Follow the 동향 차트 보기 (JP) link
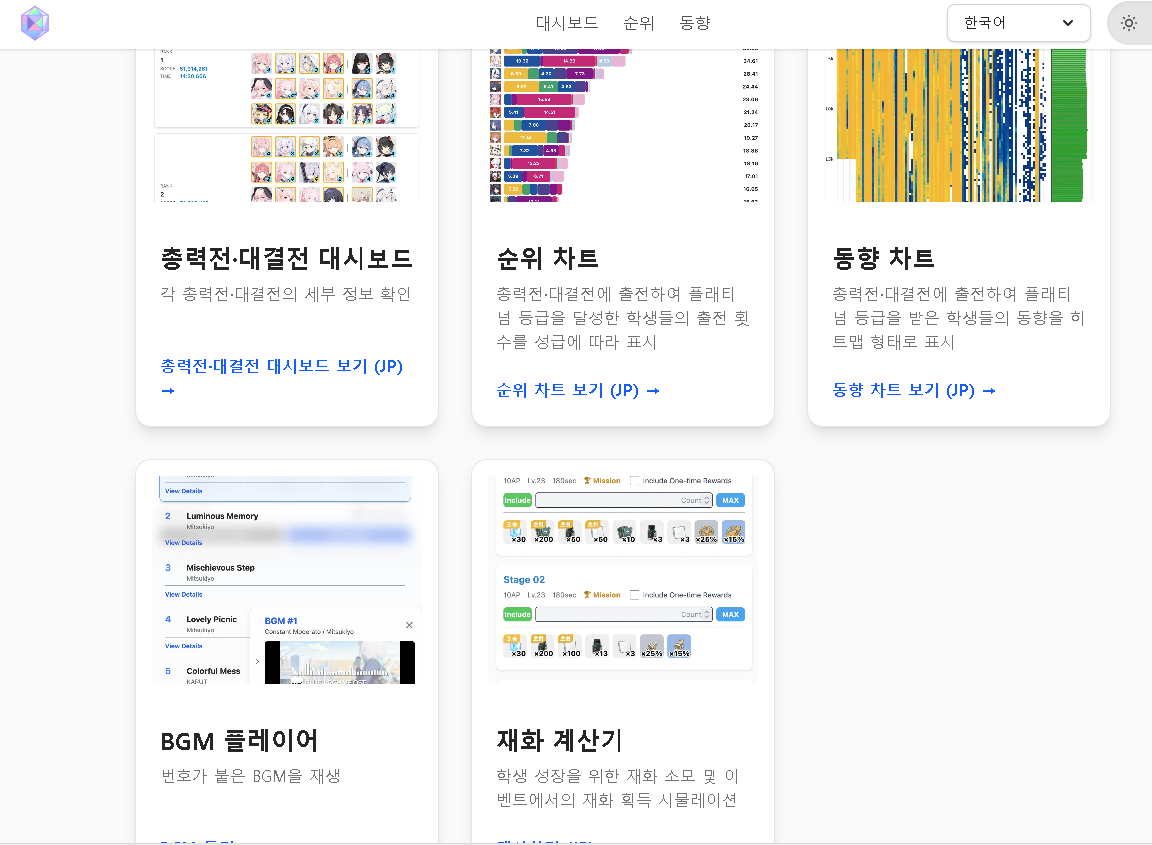 (x=913, y=390)
